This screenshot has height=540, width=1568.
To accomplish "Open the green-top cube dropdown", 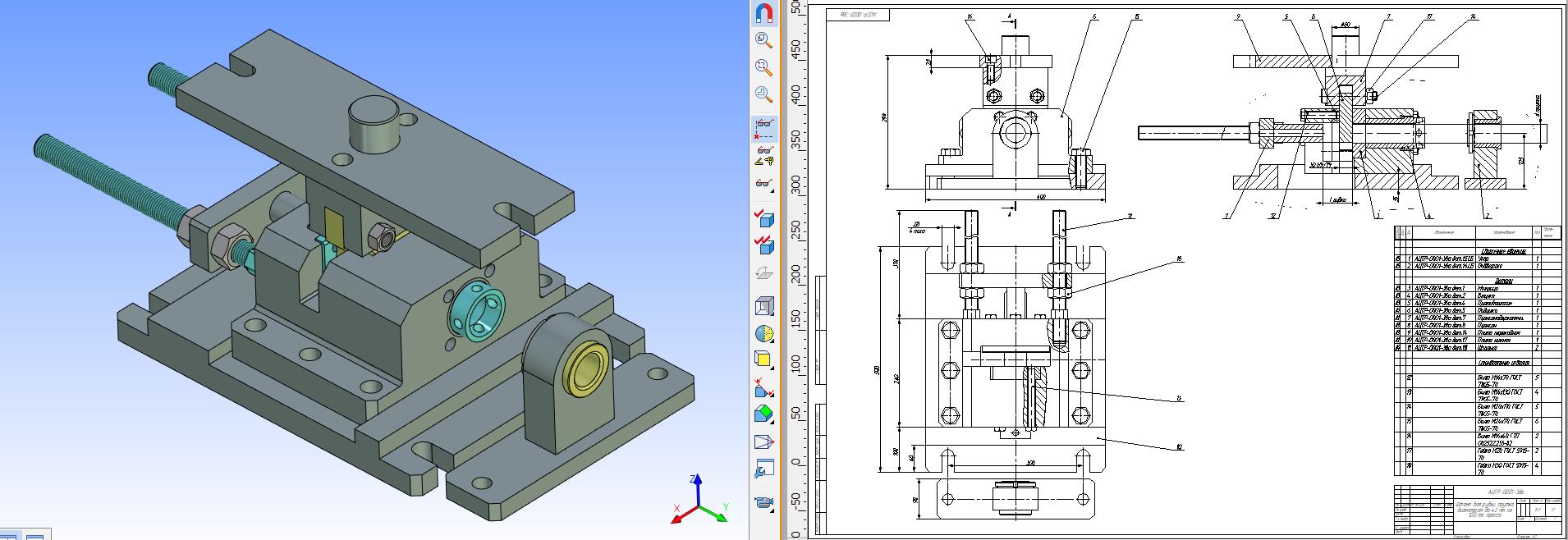I will point(764,413).
